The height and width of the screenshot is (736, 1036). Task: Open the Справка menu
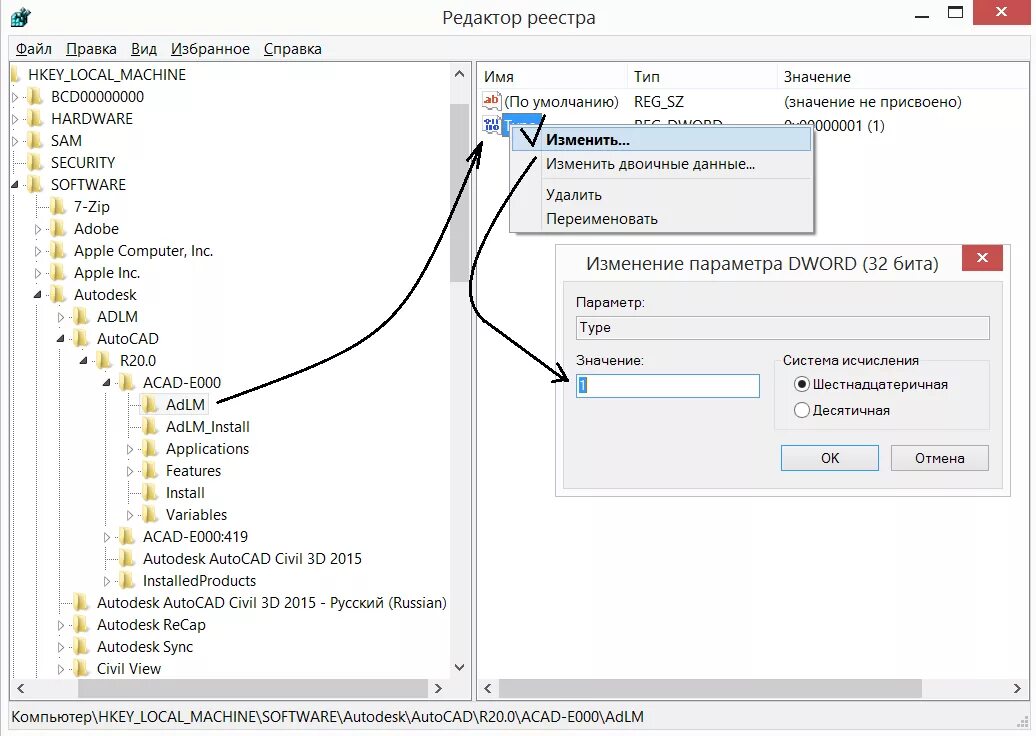[x=293, y=49]
